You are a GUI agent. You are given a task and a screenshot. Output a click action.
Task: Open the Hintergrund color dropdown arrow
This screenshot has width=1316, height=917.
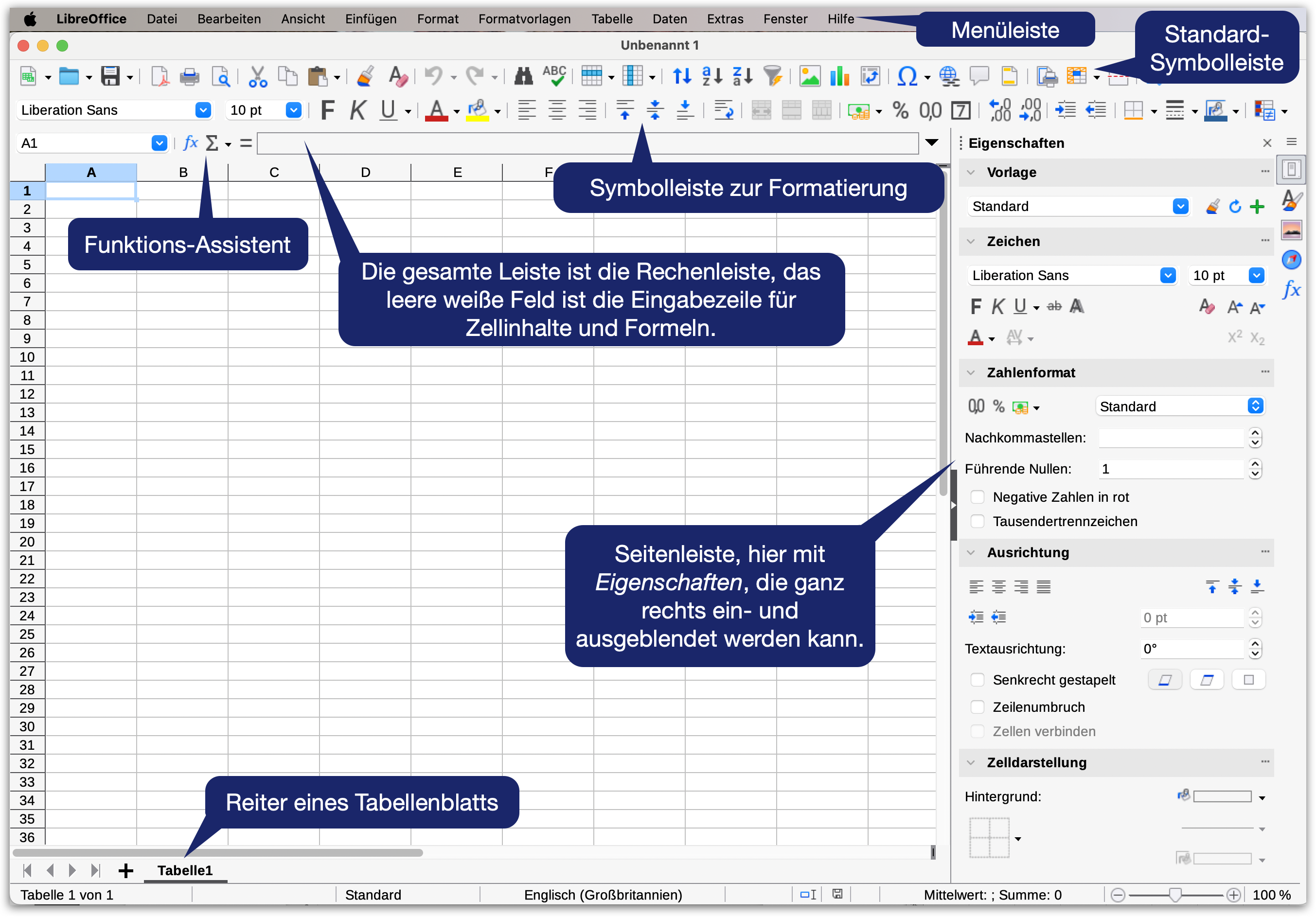coord(1262,798)
